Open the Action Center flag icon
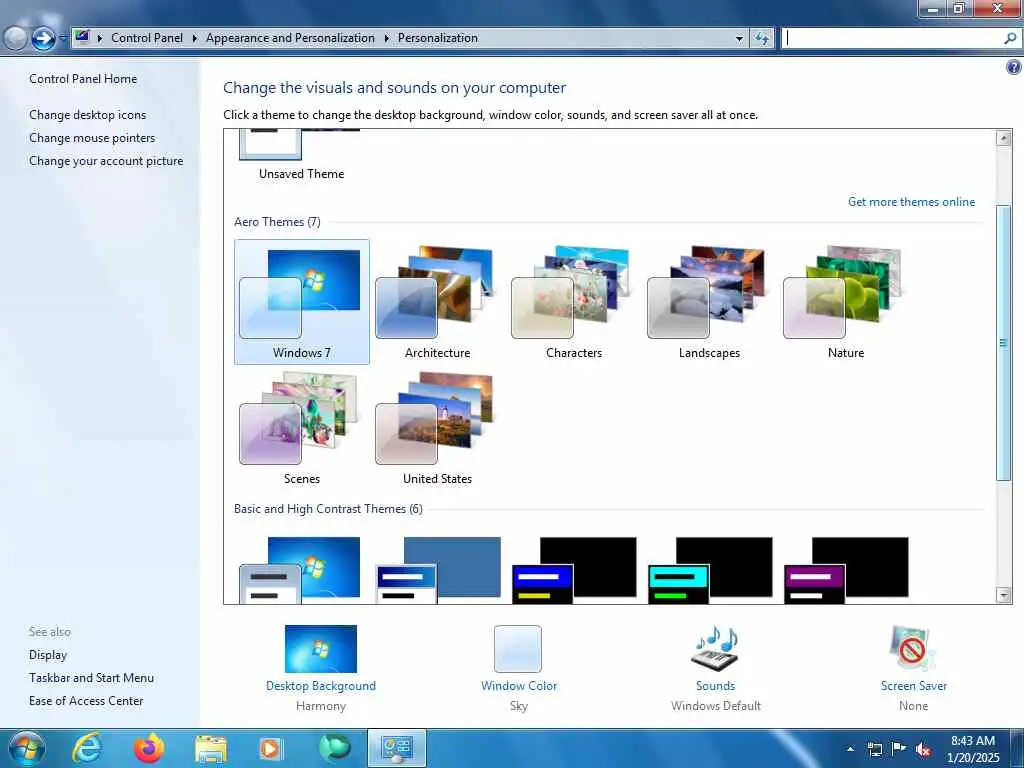1024x768 pixels. tap(899, 748)
